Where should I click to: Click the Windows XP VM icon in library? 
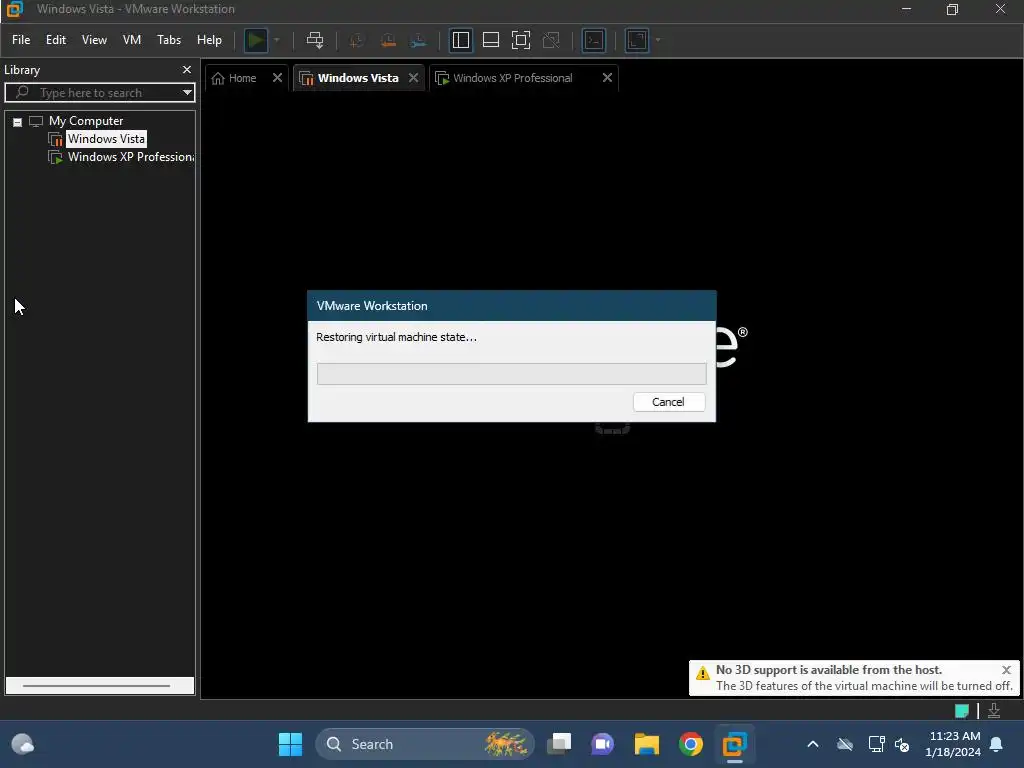[x=56, y=157]
